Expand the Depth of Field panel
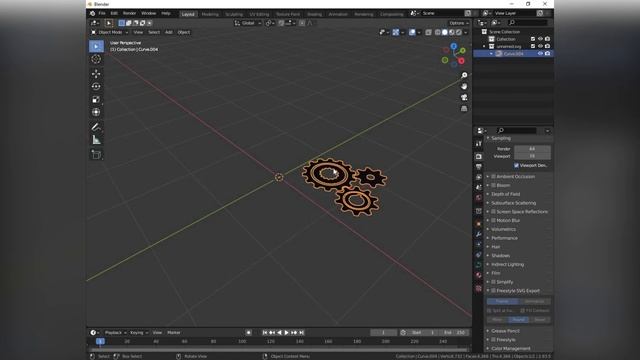The image size is (640, 360). coord(505,194)
